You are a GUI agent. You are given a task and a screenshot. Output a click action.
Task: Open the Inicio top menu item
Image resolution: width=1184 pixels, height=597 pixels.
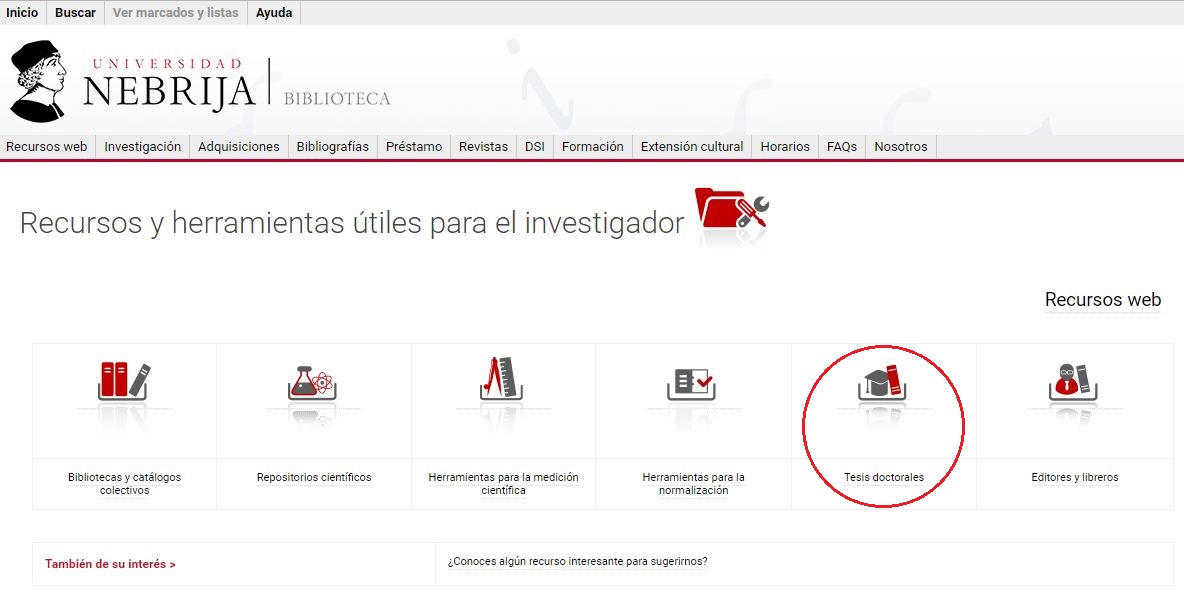click(x=22, y=13)
